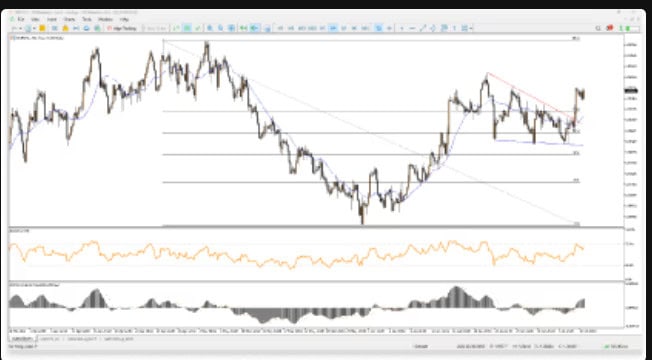Select the D1 timeframe button
The image size is (652, 360).
point(344,28)
